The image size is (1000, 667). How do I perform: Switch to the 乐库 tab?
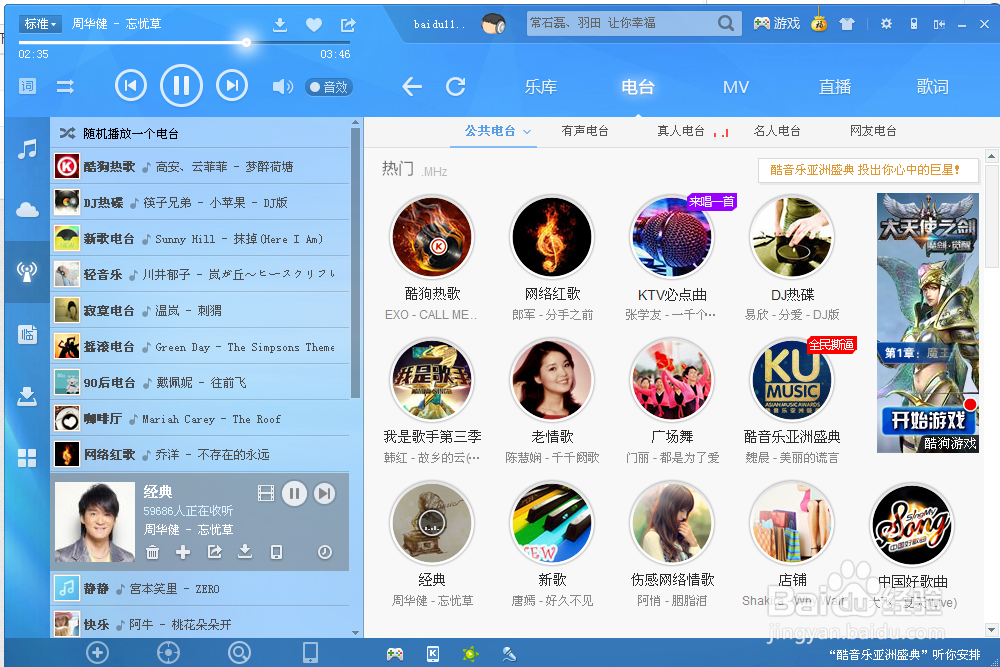(541, 87)
